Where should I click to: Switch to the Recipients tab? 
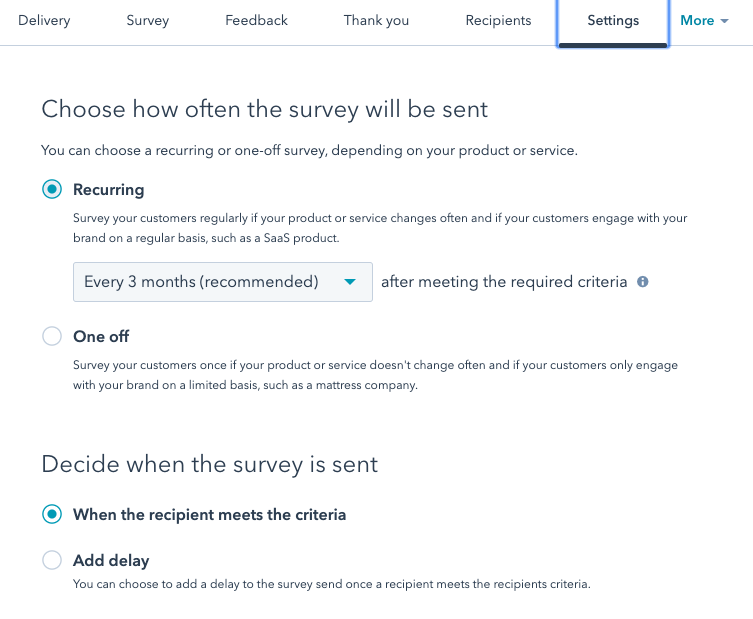click(498, 21)
